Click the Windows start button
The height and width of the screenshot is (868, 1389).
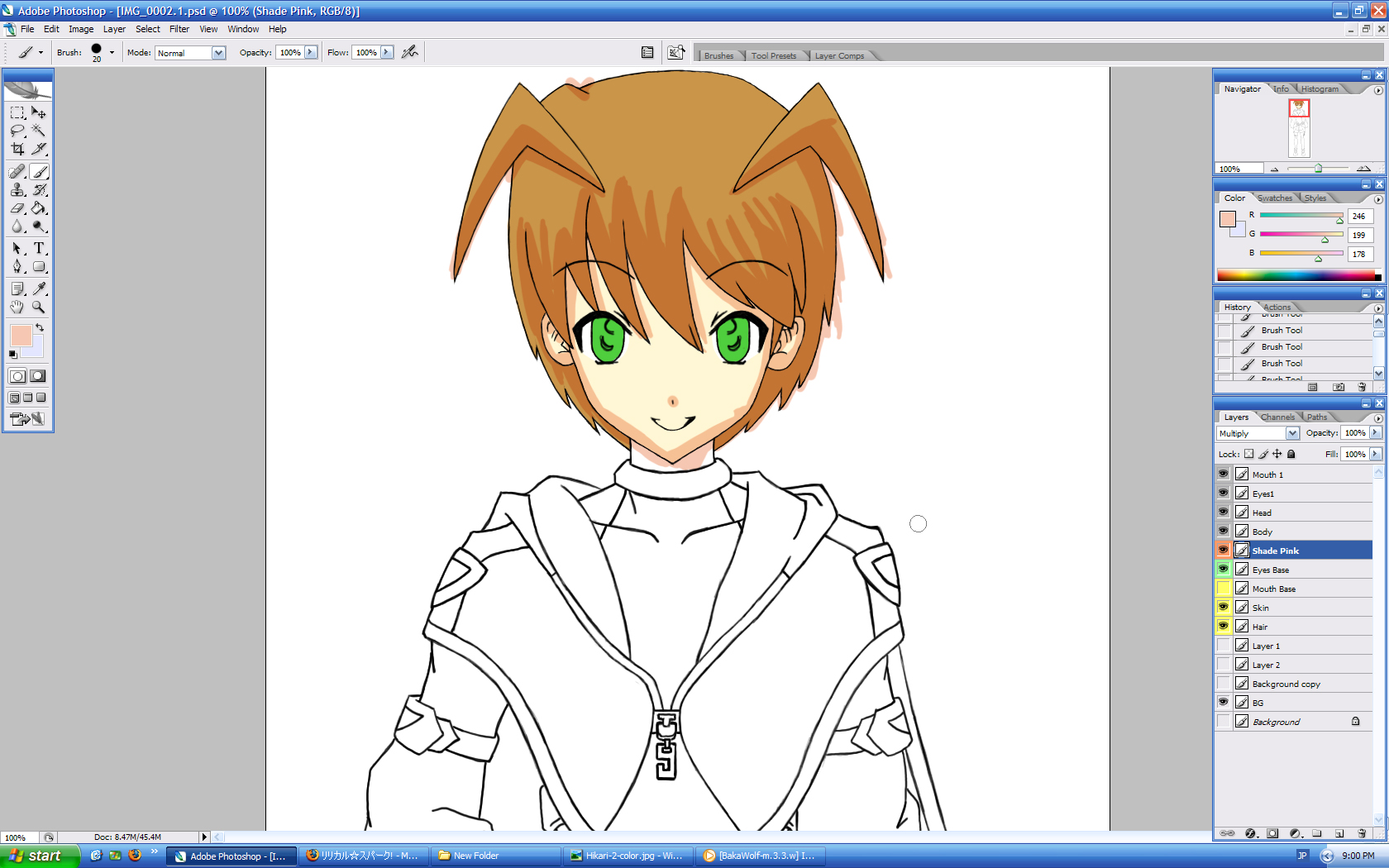pos(39,856)
